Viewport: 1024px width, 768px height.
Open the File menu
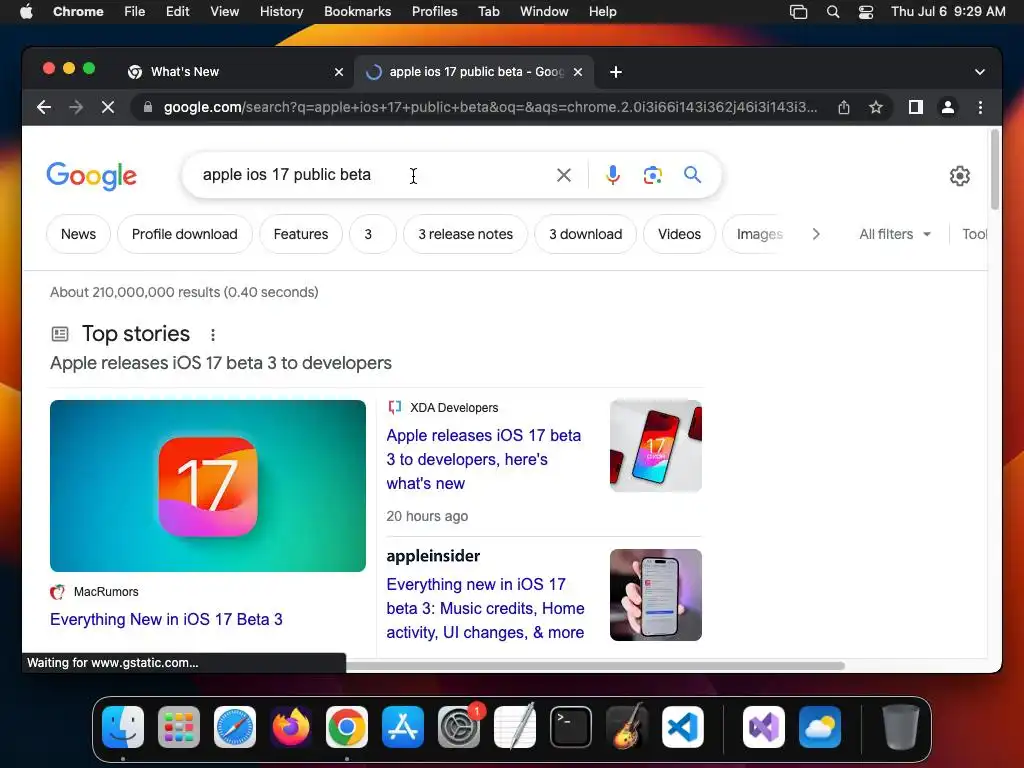pos(135,12)
